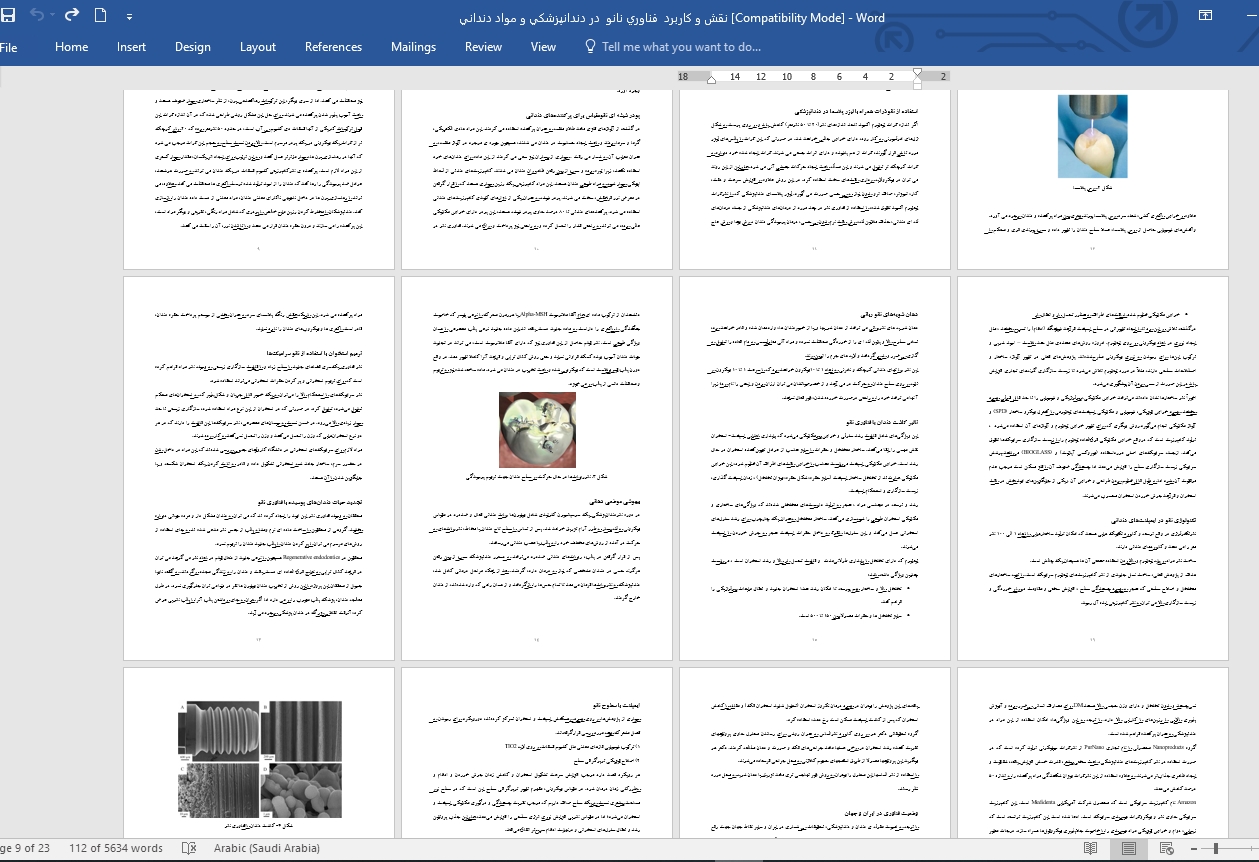Click the Tell me what you want to do box
This screenshot has height=862, width=1259.
(681, 47)
